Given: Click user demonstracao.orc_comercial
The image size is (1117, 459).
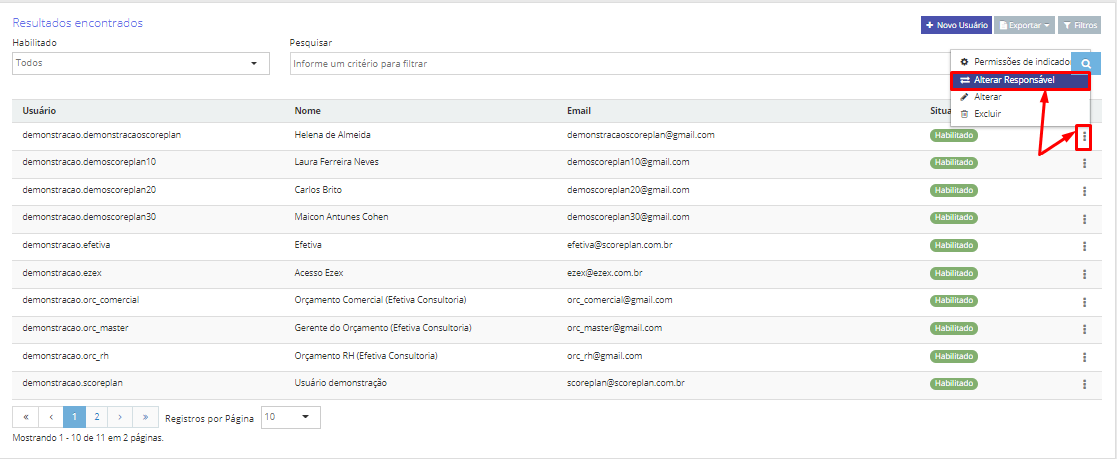Looking at the screenshot, I should pyautogui.click(x=80, y=300).
